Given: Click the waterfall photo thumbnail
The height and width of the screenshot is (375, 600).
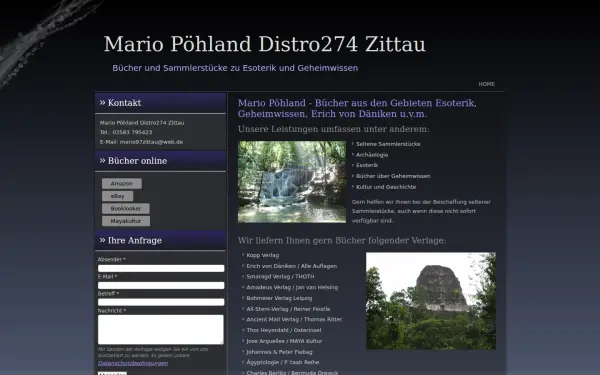Looking at the screenshot, I should pos(292,182).
